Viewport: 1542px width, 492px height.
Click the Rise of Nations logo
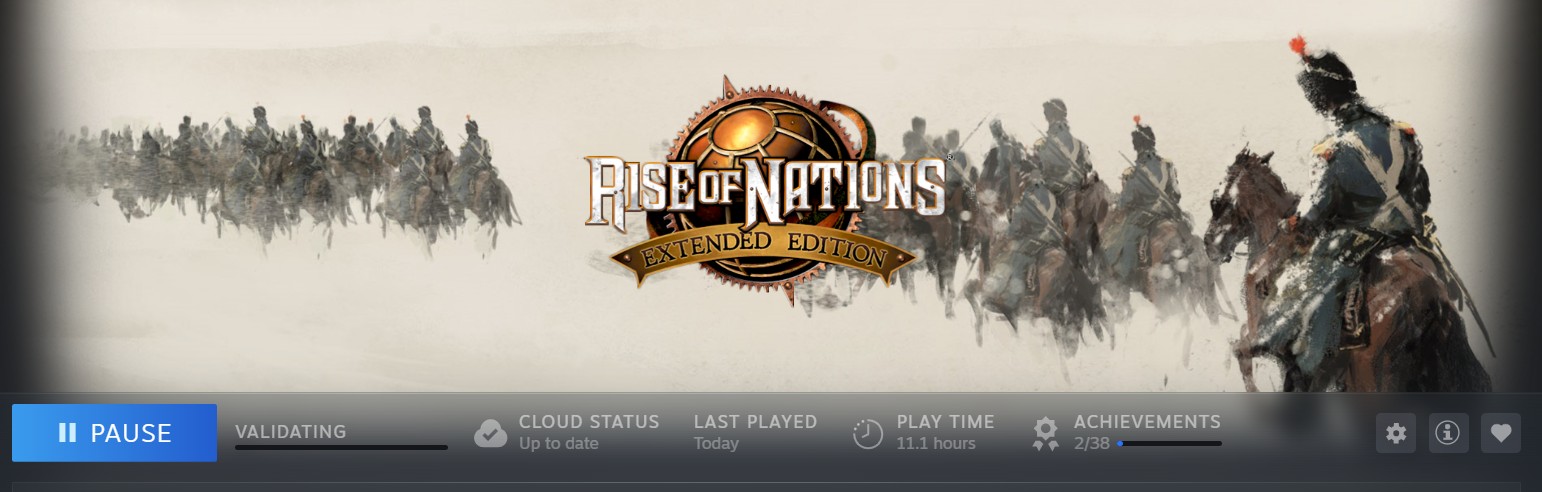(766, 190)
